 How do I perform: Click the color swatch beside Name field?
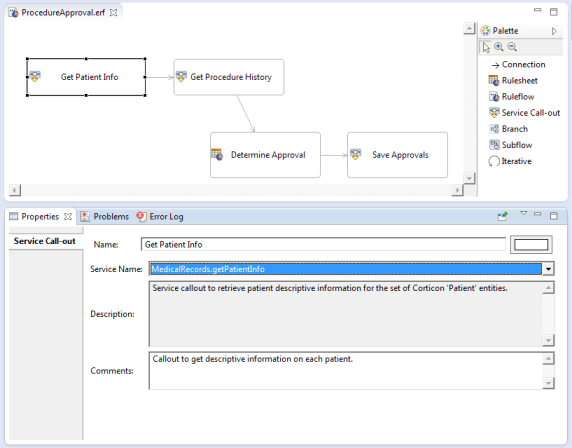pos(531,244)
